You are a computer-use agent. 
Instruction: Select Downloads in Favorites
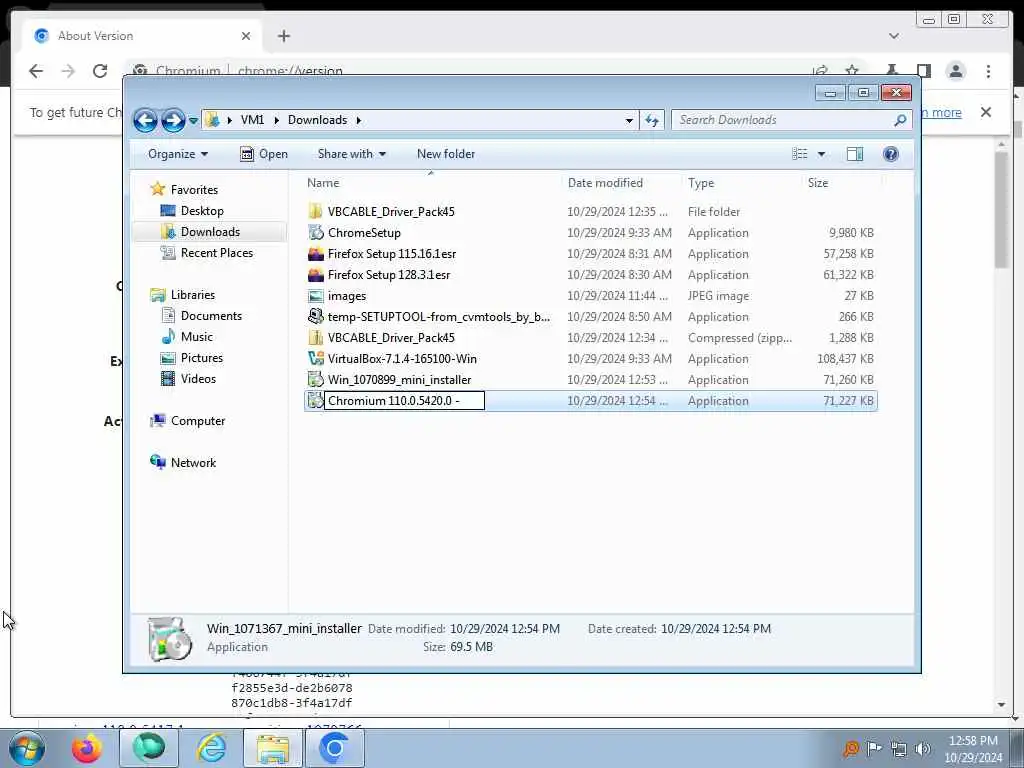tap(210, 232)
